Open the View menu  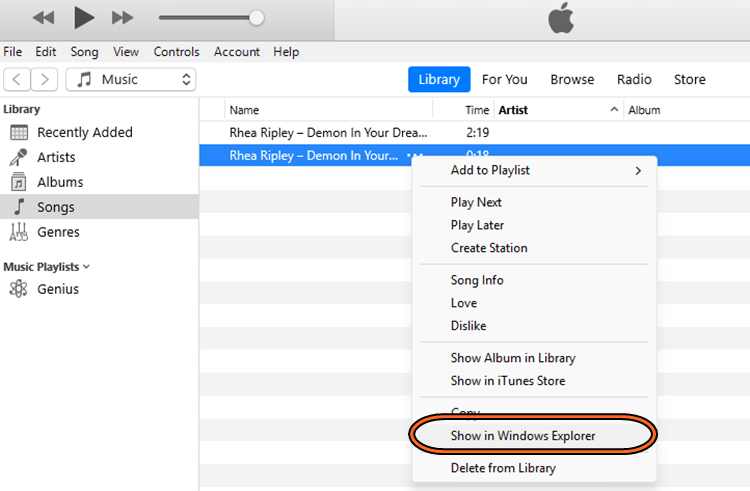(126, 52)
